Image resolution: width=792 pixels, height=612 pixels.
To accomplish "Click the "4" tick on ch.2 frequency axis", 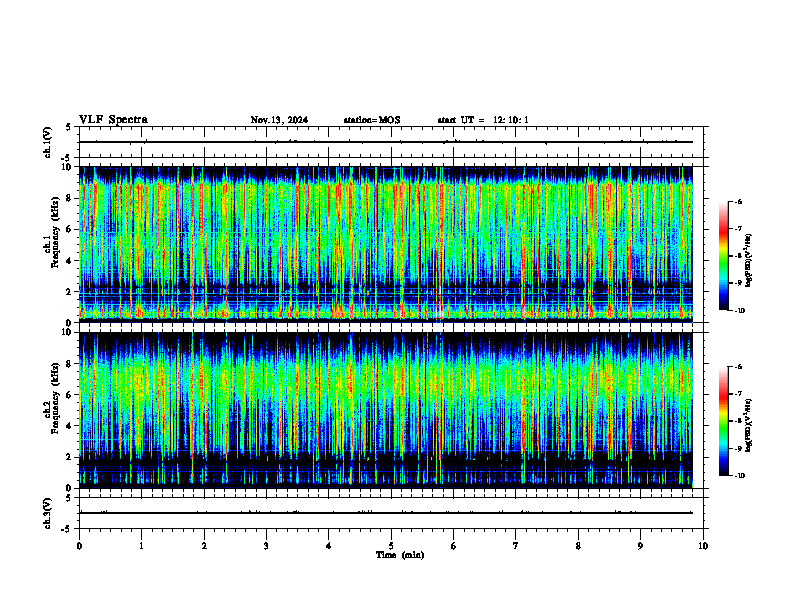I will coord(70,426).
